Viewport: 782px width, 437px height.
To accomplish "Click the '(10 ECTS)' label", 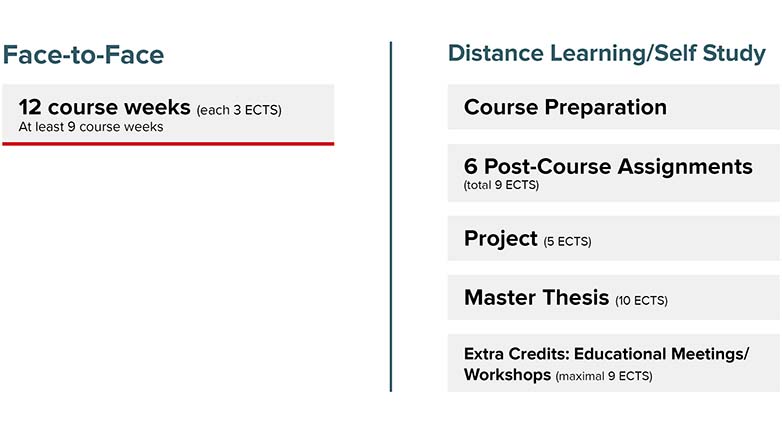I will [641, 300].
